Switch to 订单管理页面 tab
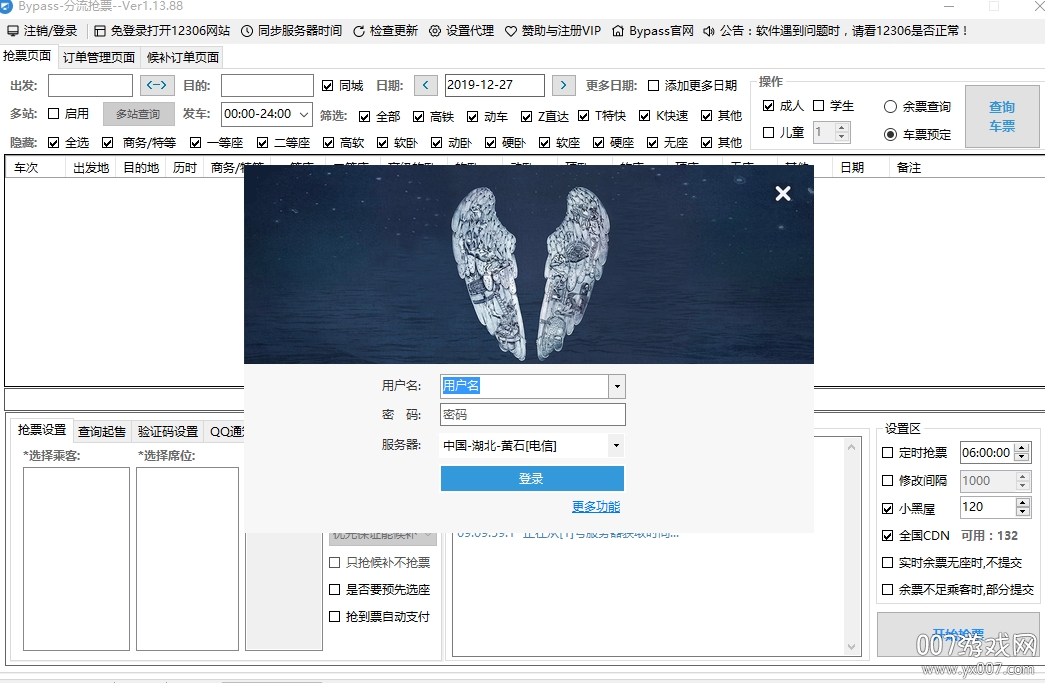The height and width of the screenshot is (683, 1045). (x=99, y=57)
